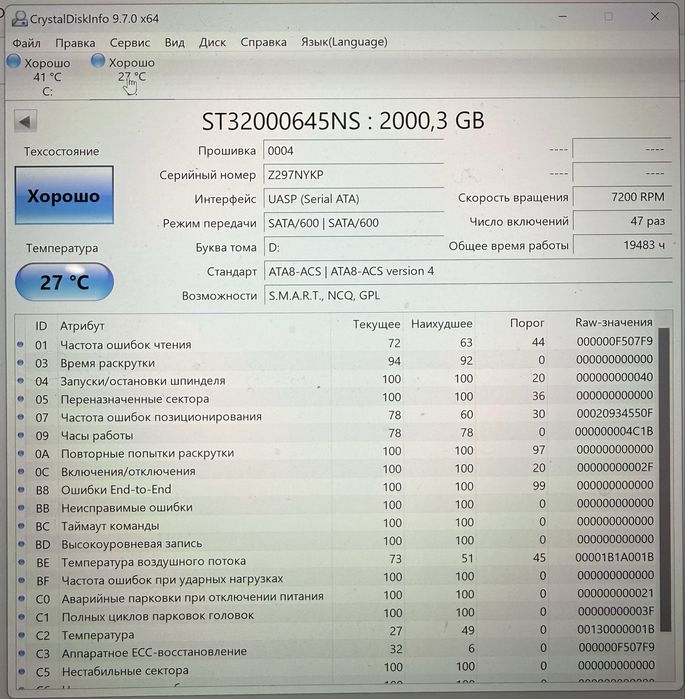Click raw value 00001B1A001B
The height and width of the screenshot is (699, 685).
coord(615,557)
